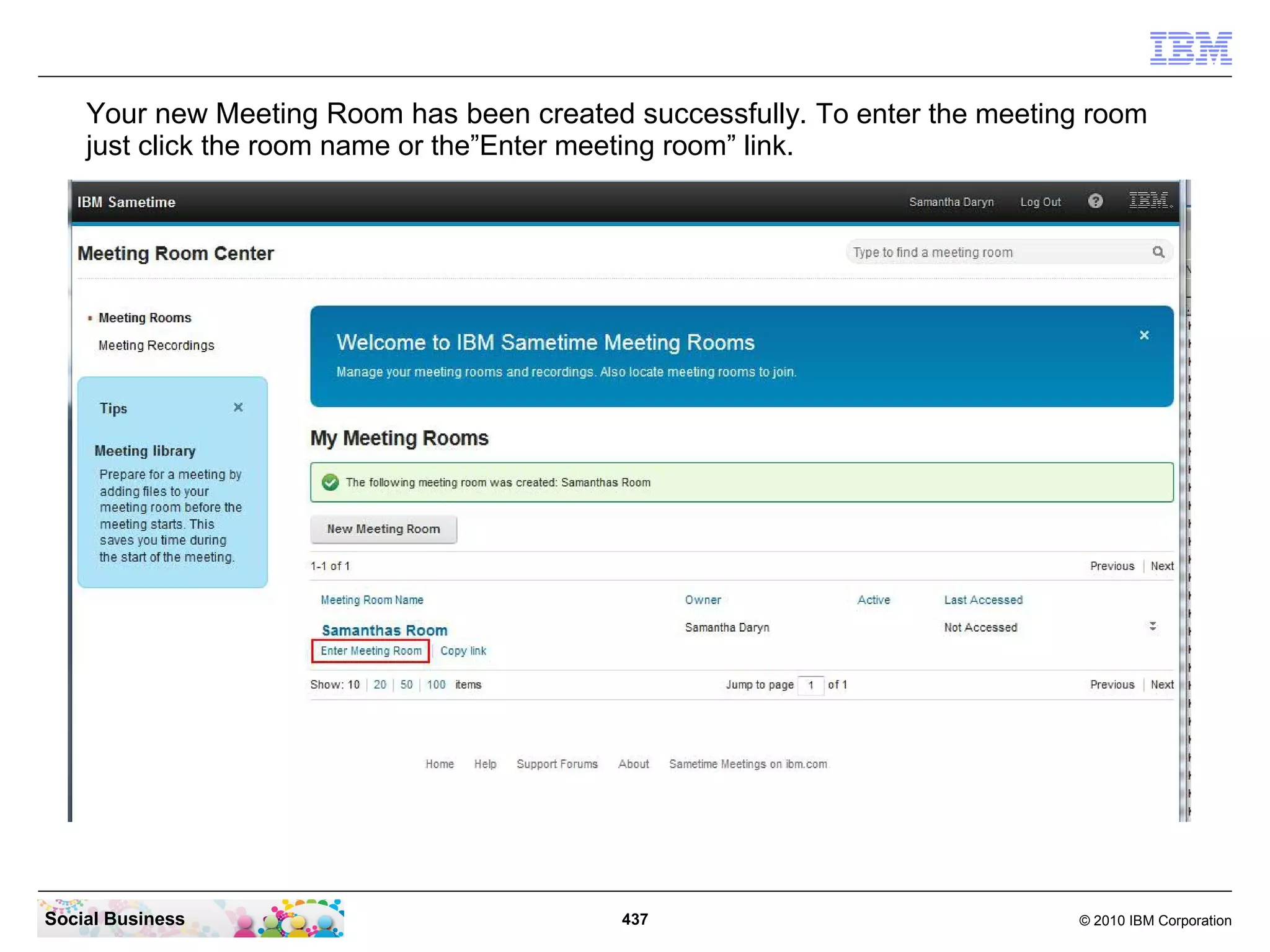Click Samantha Daryn owner cell
The width and height of the screenshot is (1270, 952).
click(x=727, y=627)
